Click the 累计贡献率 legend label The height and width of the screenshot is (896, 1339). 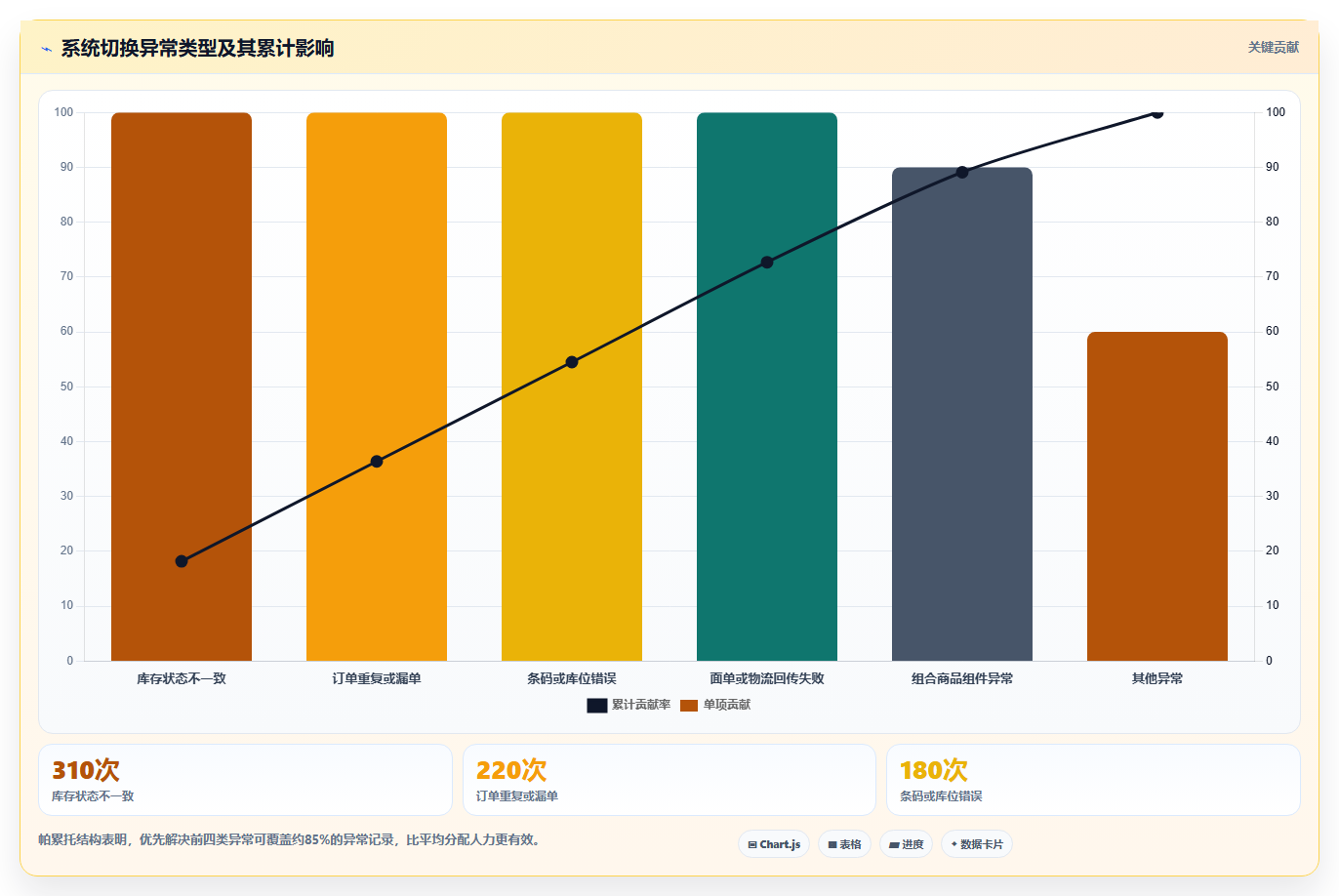(641, 705)
